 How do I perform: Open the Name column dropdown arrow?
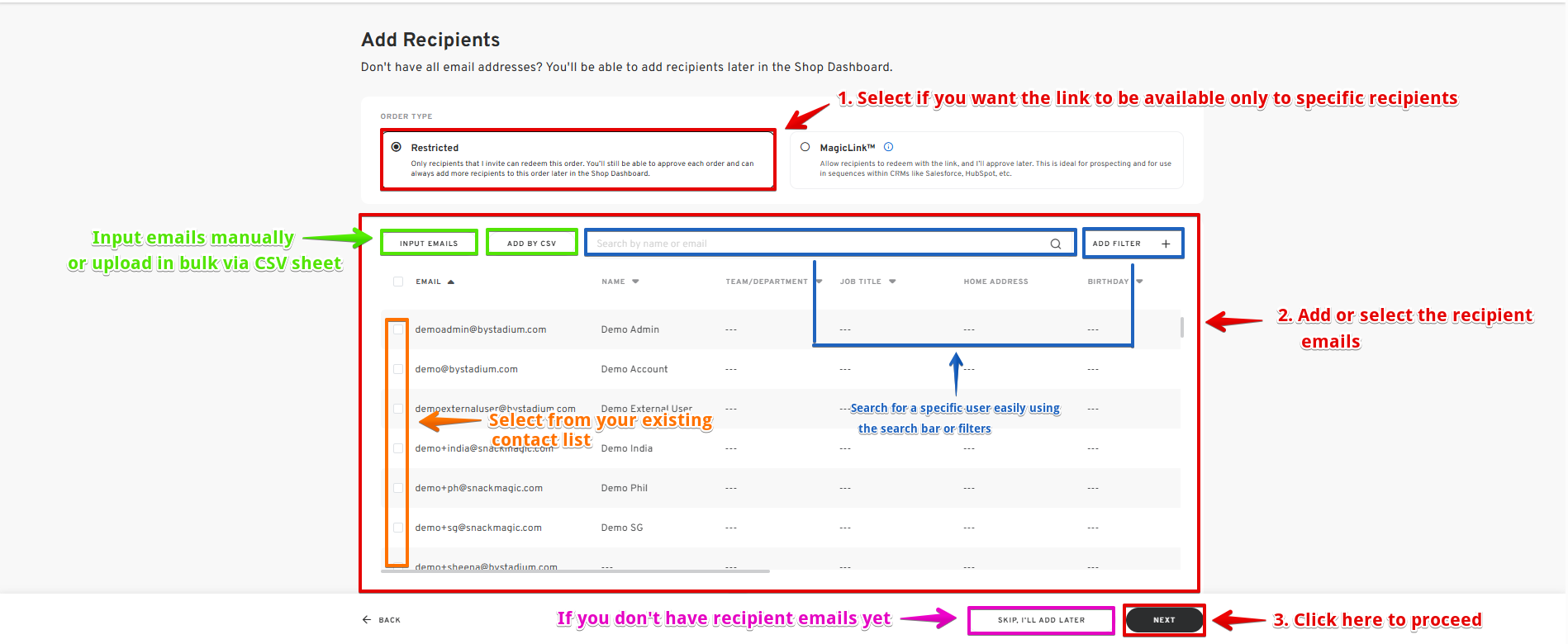pos(635,282)
